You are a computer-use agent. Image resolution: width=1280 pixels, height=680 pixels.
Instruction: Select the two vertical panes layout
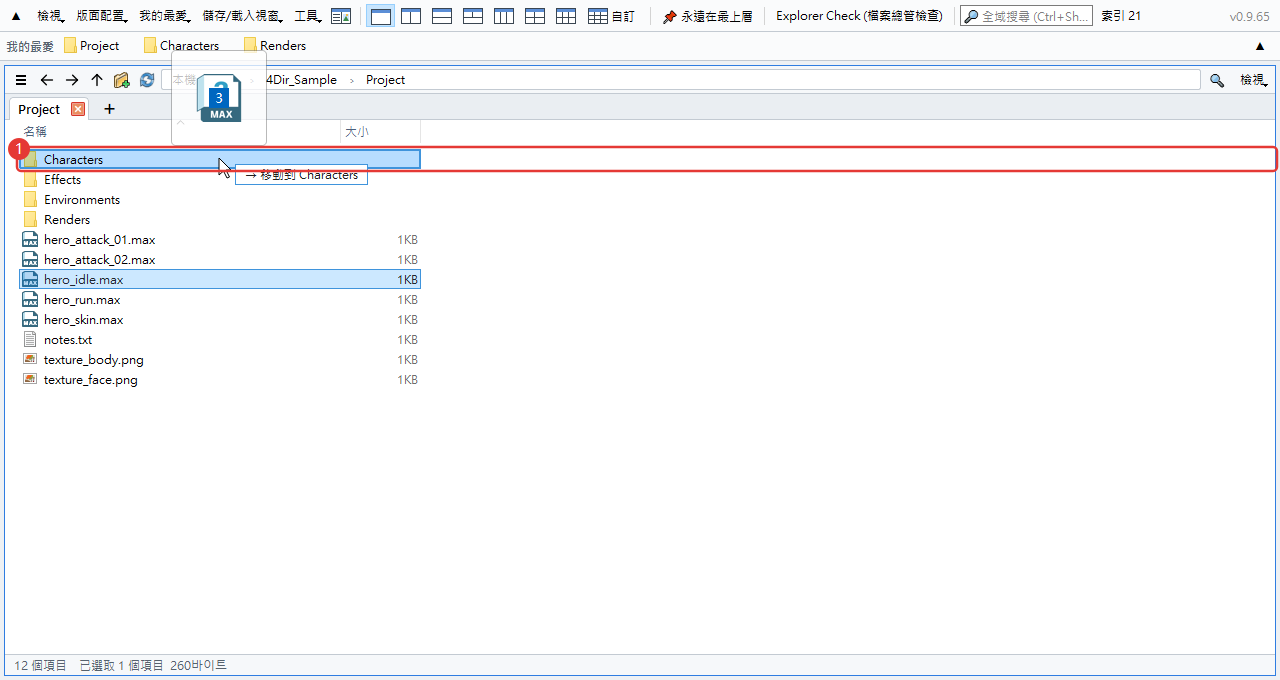pyautogui.click(x=411, y=16)
